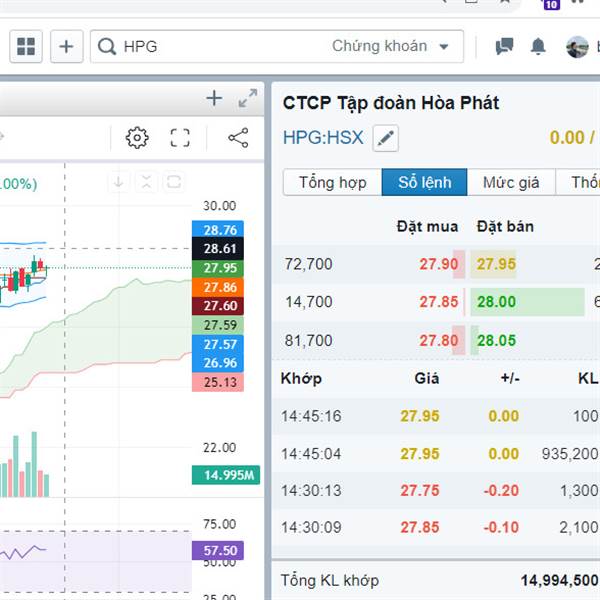Click ask price 28.05
Image resolution: width=600 pixels, height=600 pixels.
[x=496, y=340]
